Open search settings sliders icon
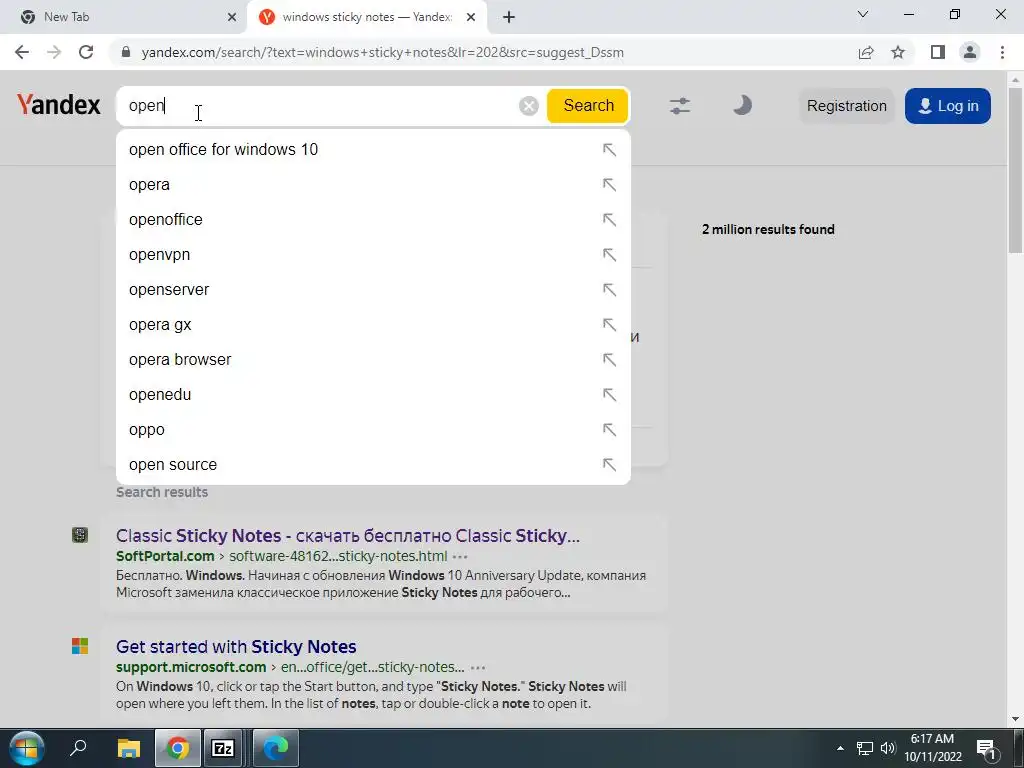This screenshot has height=768, width=1024. 680,106
